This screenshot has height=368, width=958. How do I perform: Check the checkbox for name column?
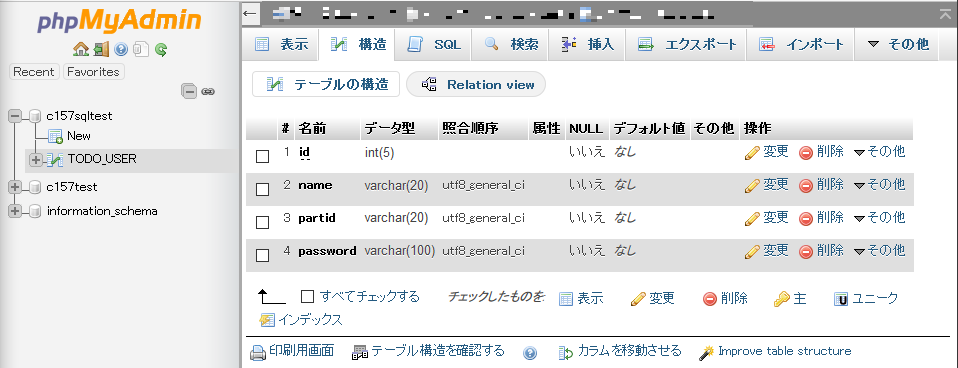coord(262,190)
